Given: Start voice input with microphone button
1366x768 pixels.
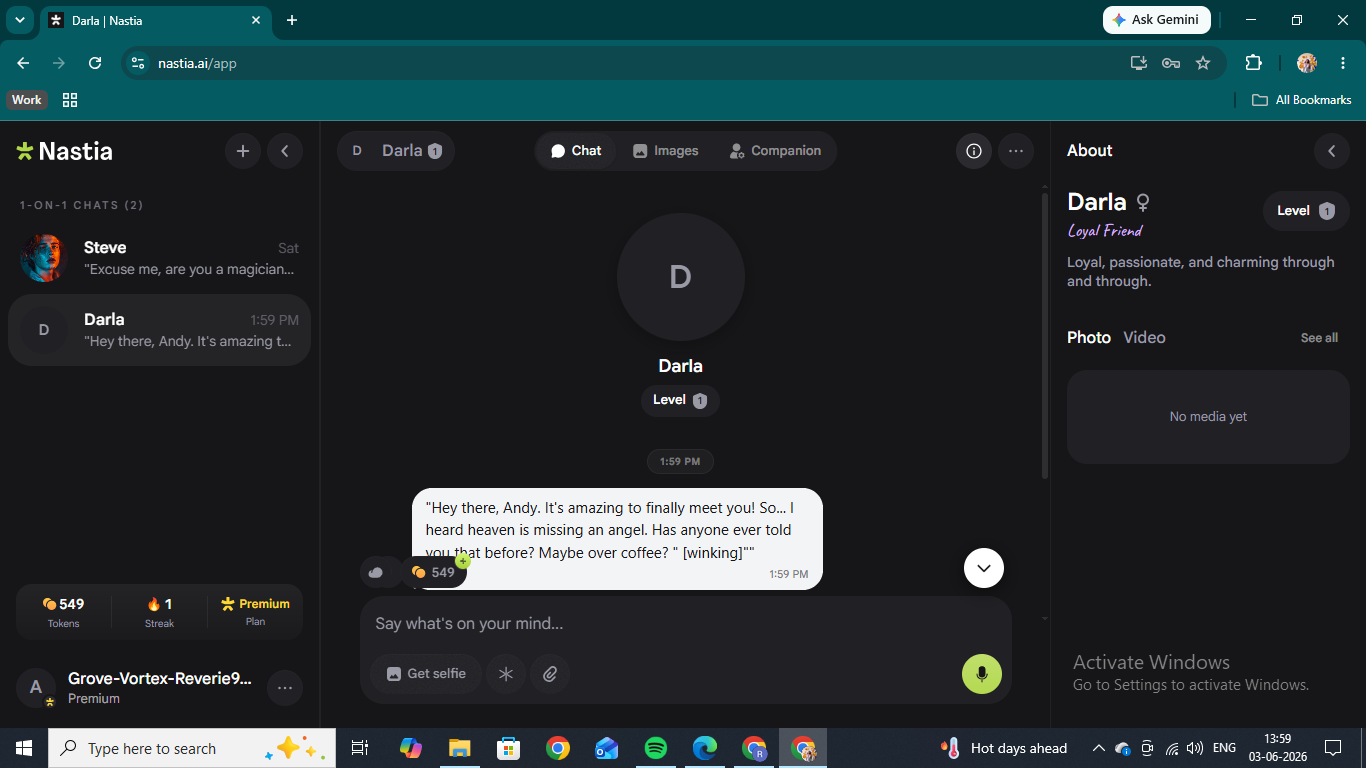Looking at the screenshot, I should [x=982, y=674].
